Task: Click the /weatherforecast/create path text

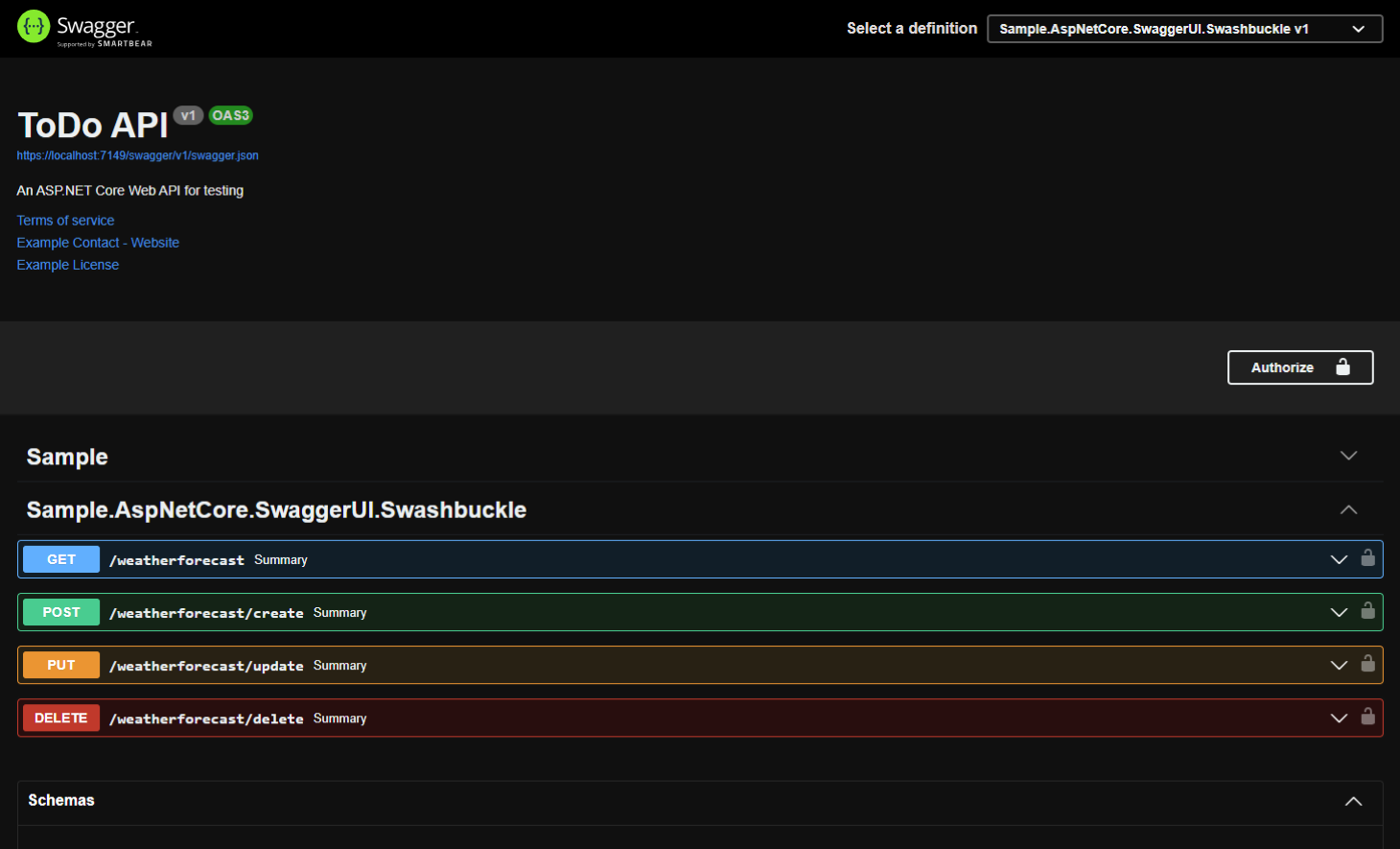Action: pyautogui.click(x=206, y=613)
